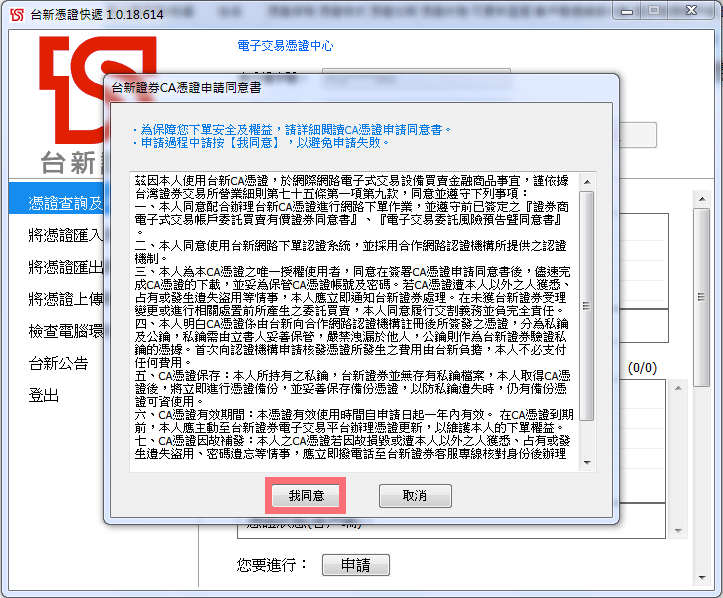The height and width of the screenshot is (598, 723).
Task: Click main window scrollbar thumb
Action: (702, 297)
